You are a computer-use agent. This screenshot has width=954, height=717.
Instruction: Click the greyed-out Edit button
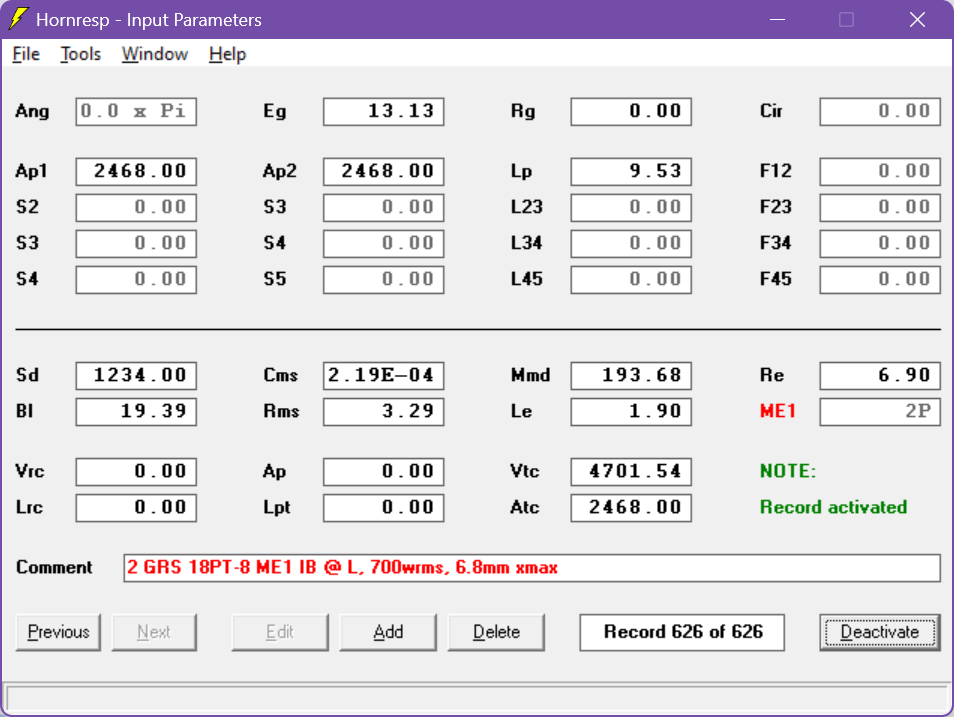tap(280, 632)
